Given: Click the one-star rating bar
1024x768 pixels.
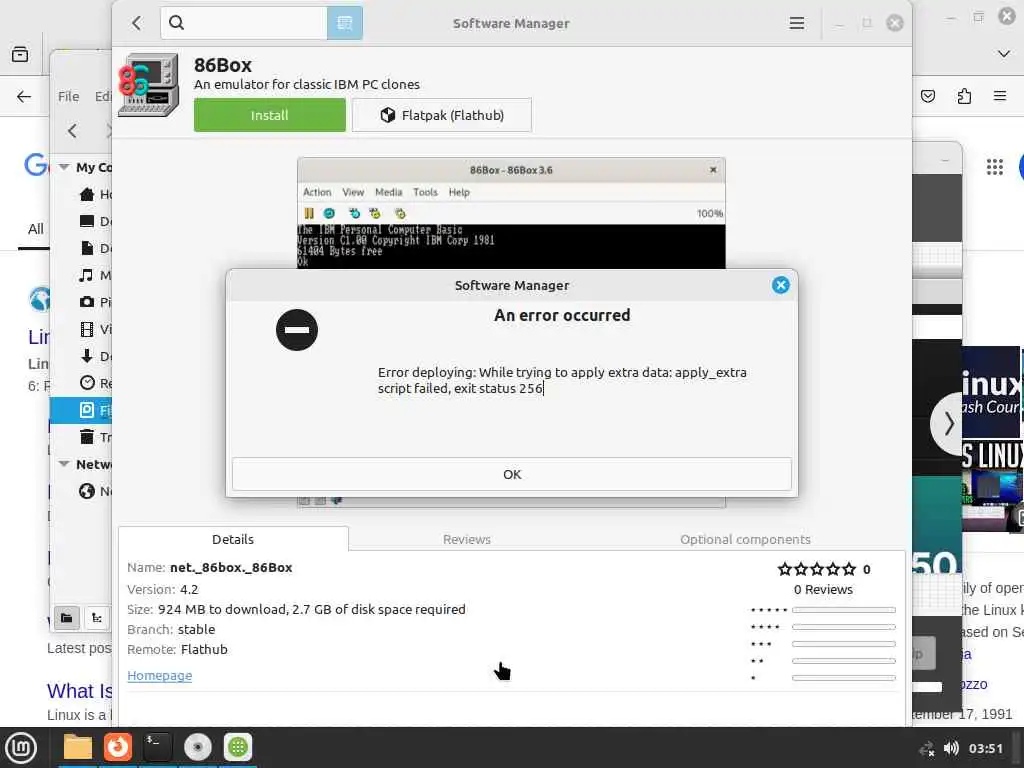Looking at the screenshot, I should pyautogui.click(x=844, y=678).
